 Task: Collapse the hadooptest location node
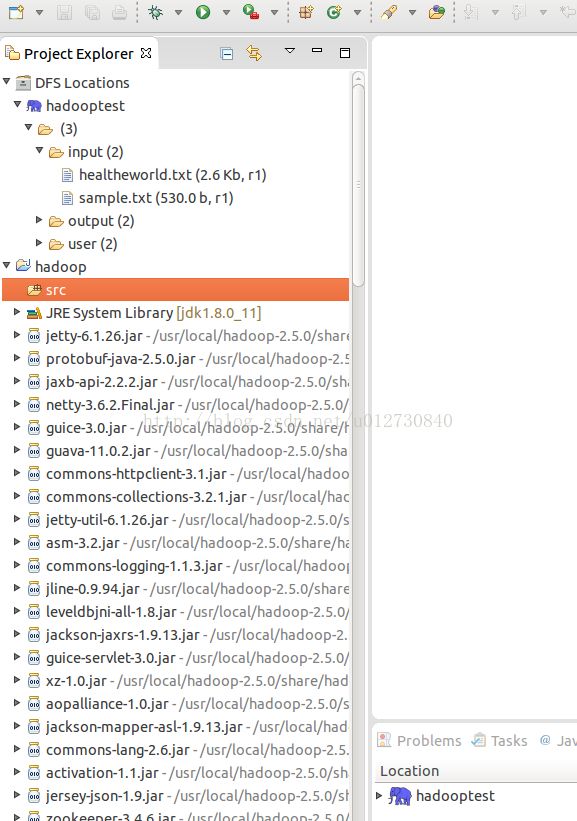(17, 104)
